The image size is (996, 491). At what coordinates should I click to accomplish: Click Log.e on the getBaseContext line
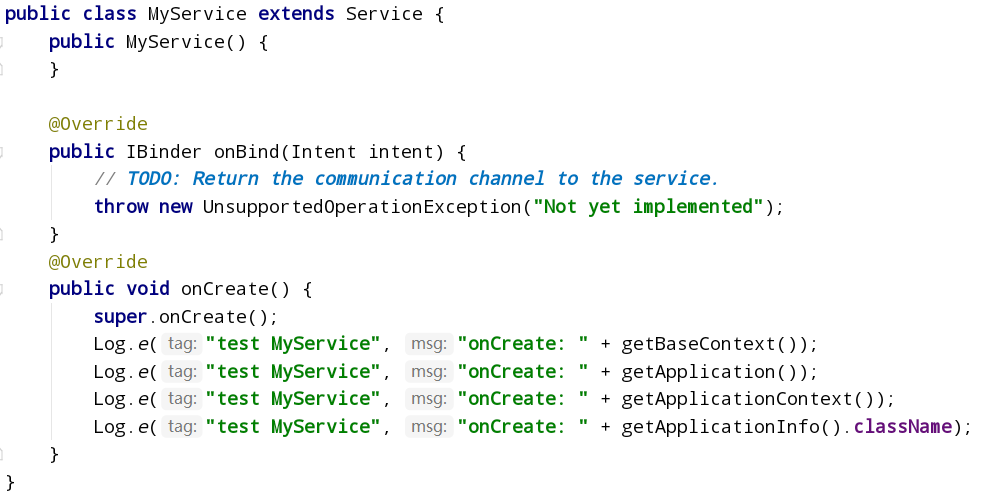121,344
